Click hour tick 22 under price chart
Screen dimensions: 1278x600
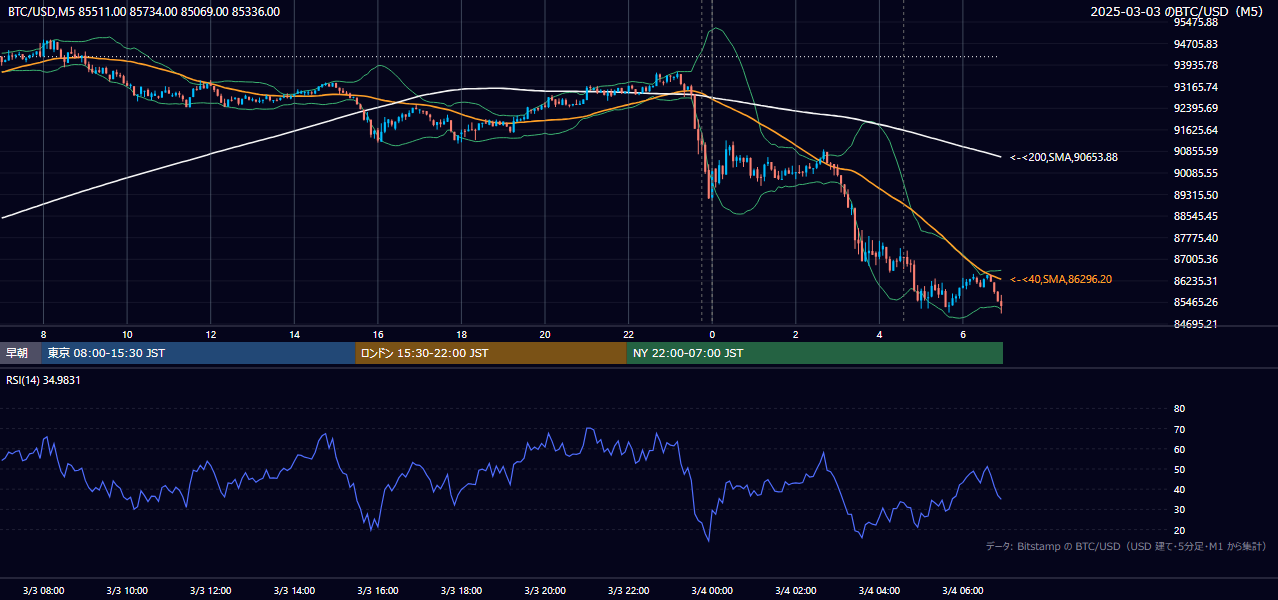[x=628, y=333]
